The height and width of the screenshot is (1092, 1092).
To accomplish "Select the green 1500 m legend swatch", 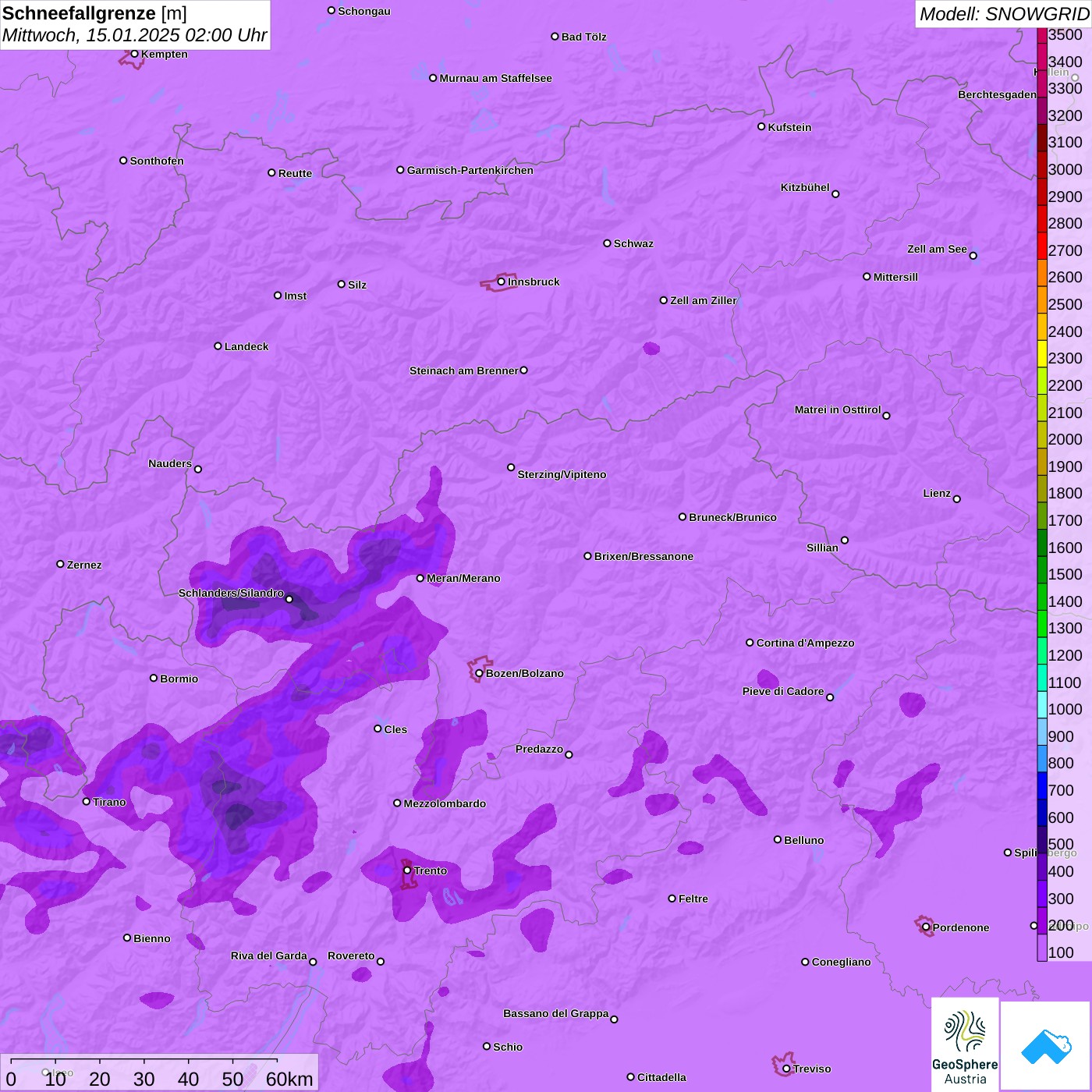I will 1042,569.
